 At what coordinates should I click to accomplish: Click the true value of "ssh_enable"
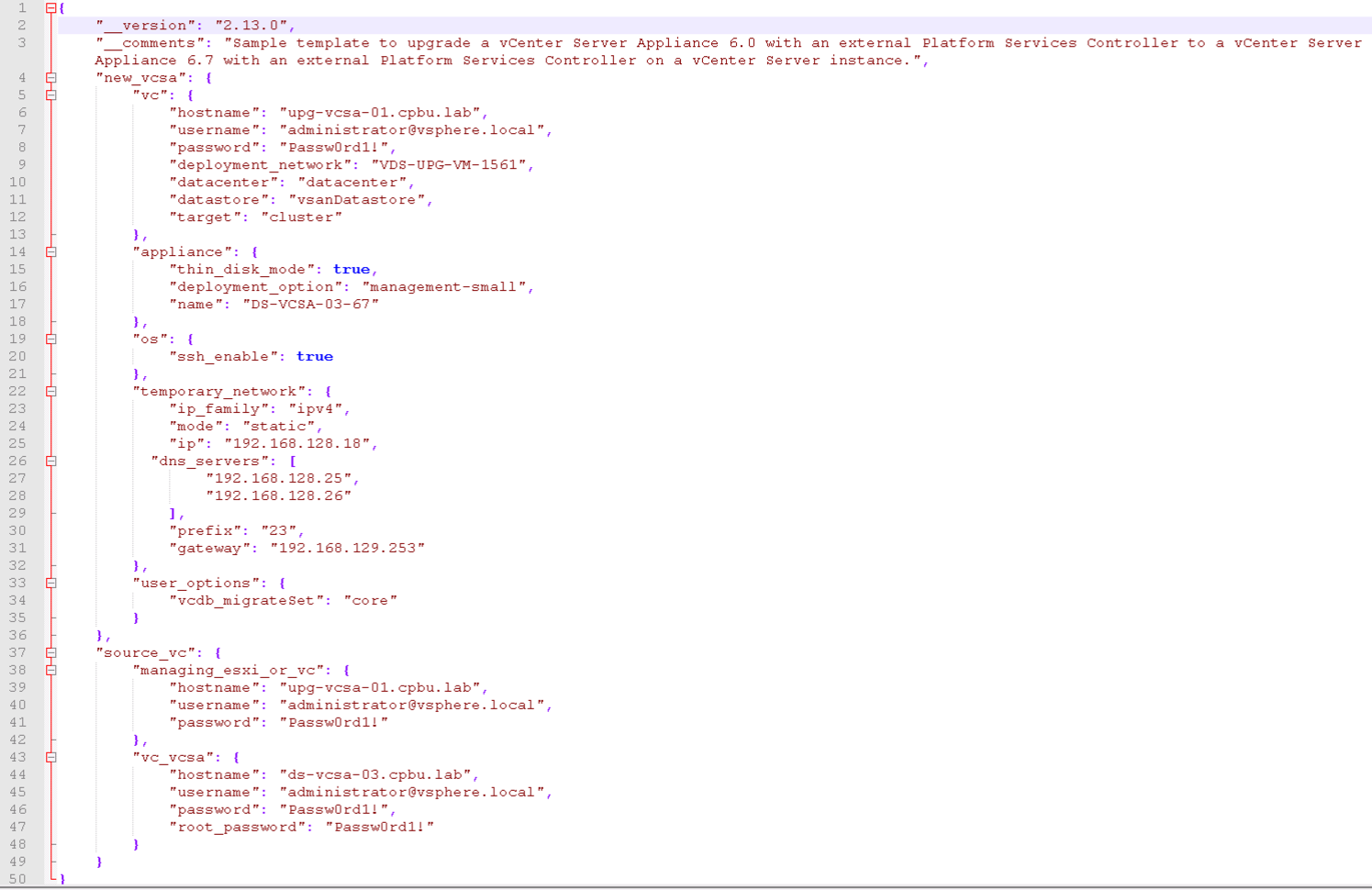point(315,357)
